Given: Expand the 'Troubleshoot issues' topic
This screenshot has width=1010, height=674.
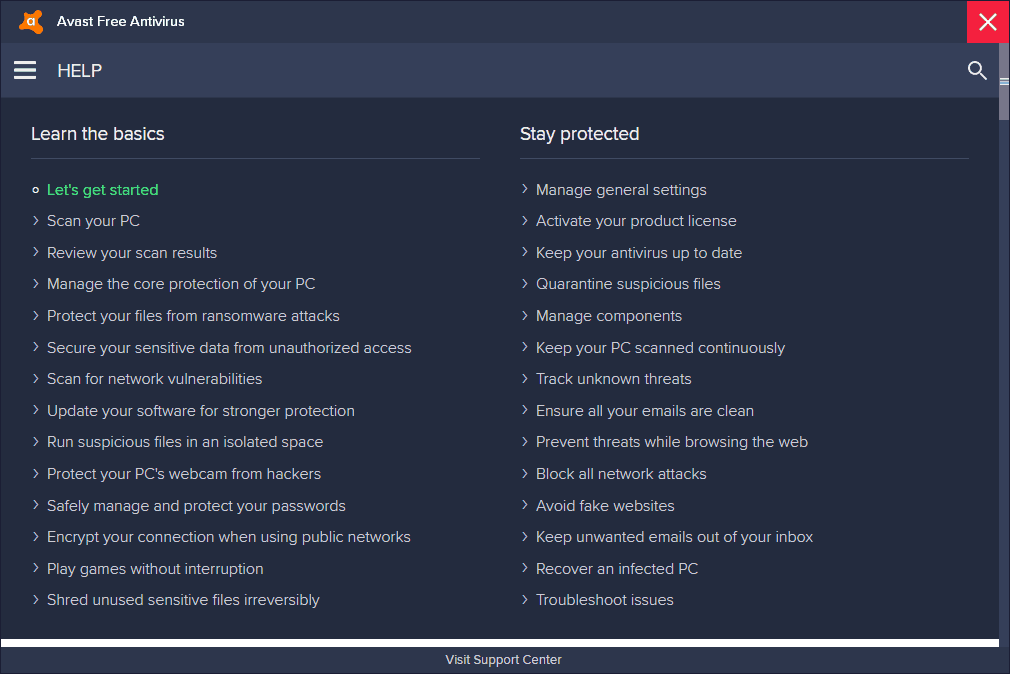Looking at the screenshot, I should tap(604, 599).
